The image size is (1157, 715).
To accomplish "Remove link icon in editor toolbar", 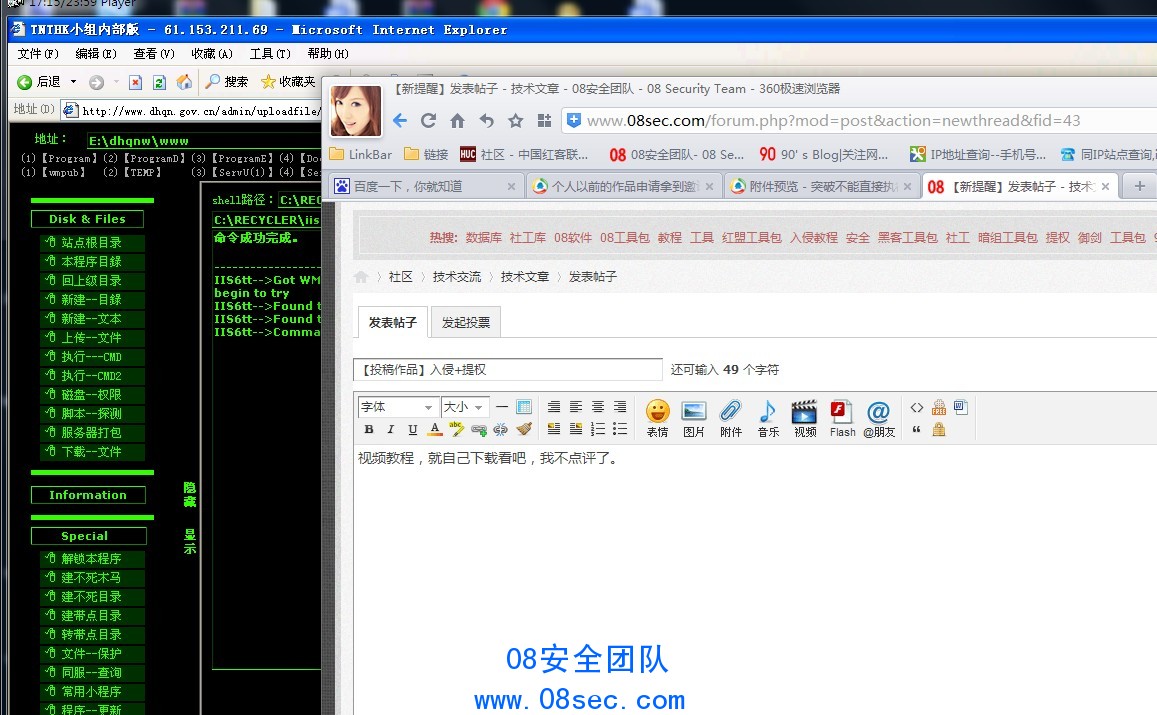I will [501, 429].
